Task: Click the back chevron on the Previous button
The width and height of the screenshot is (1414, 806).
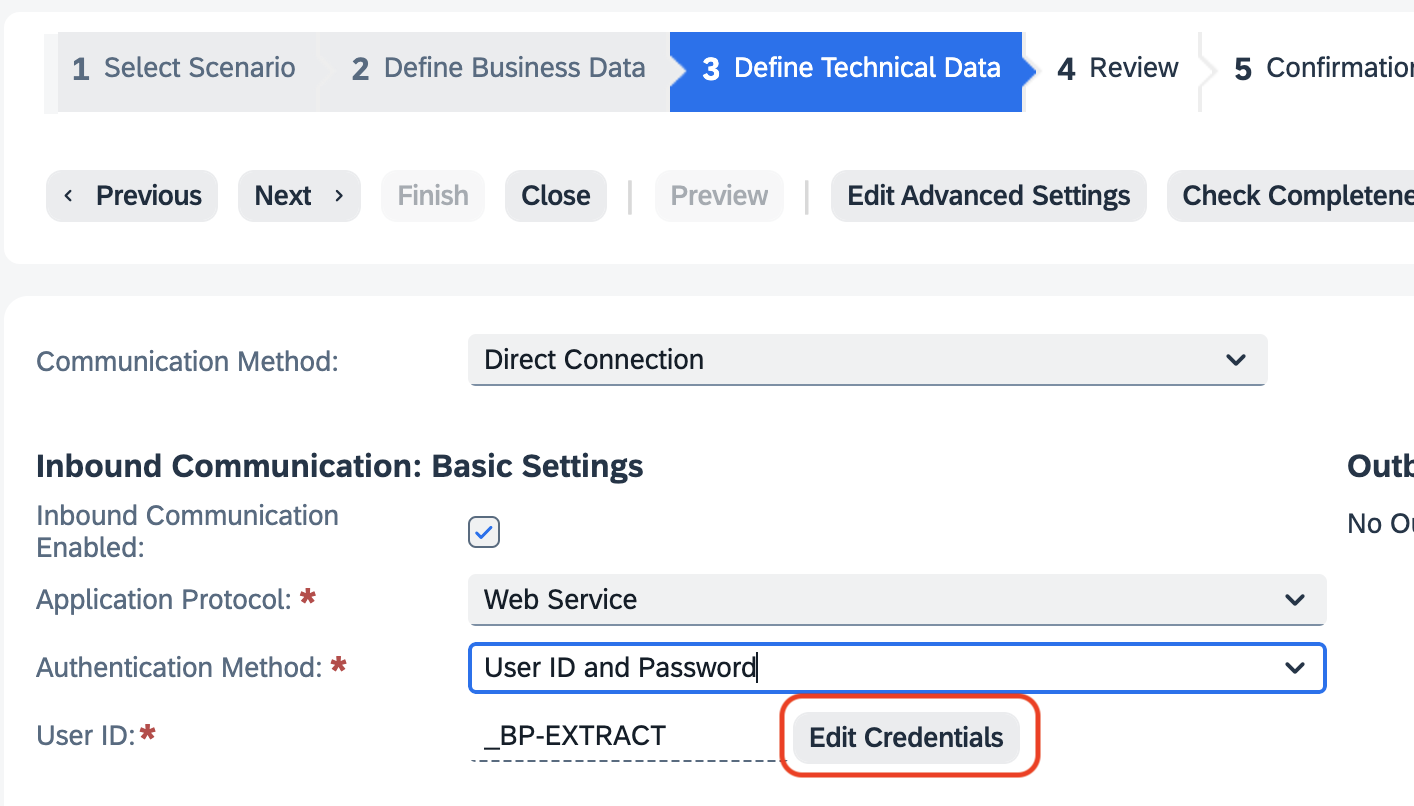Action: 68,196
